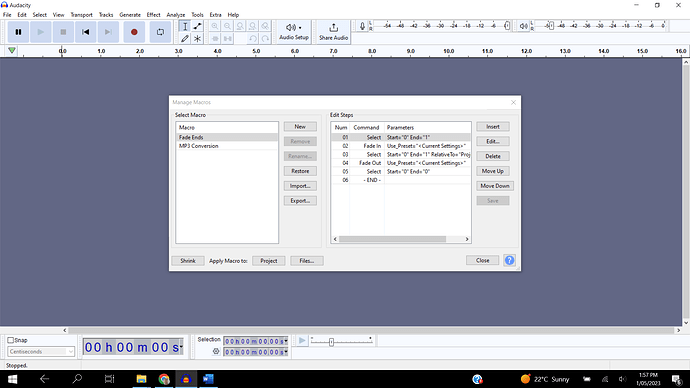Click the Share Audio button
This screenshot has width=690, height=388.
pos(334,32)
